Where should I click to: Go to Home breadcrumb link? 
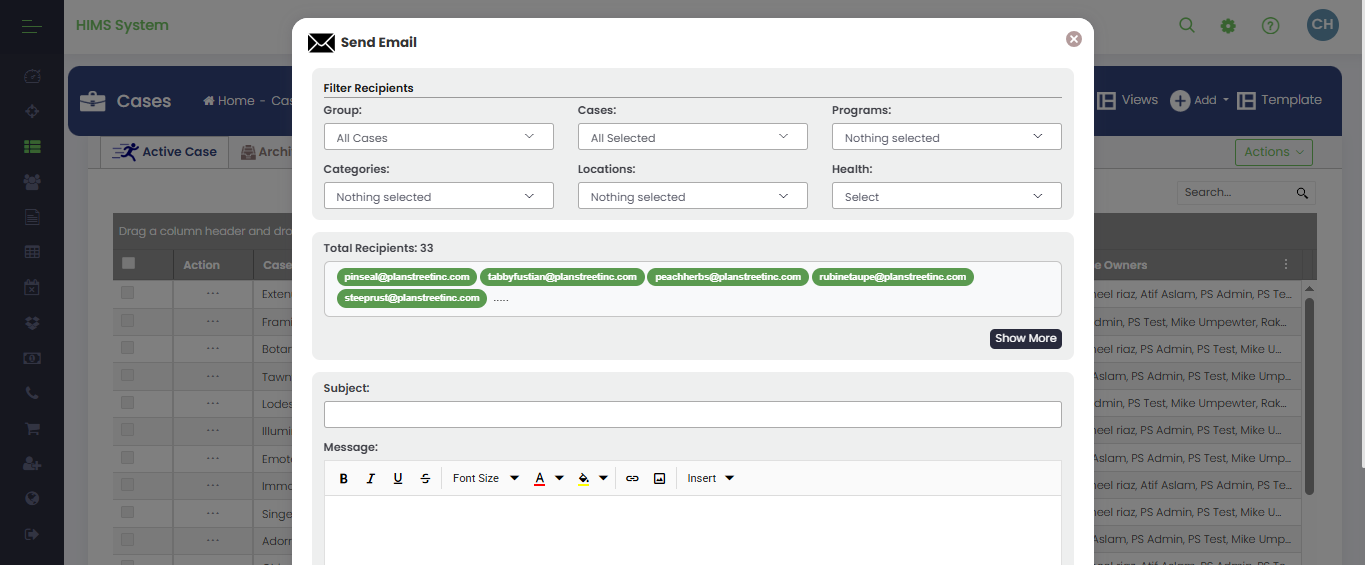coord(229,101)
